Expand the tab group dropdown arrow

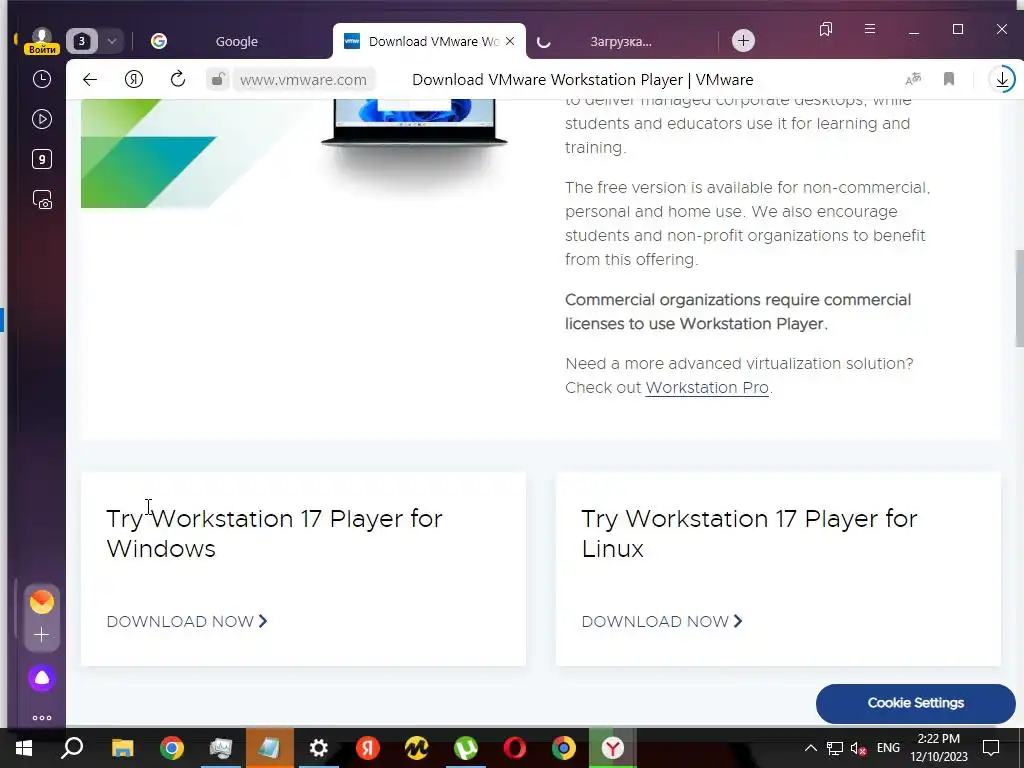point(112,41)
